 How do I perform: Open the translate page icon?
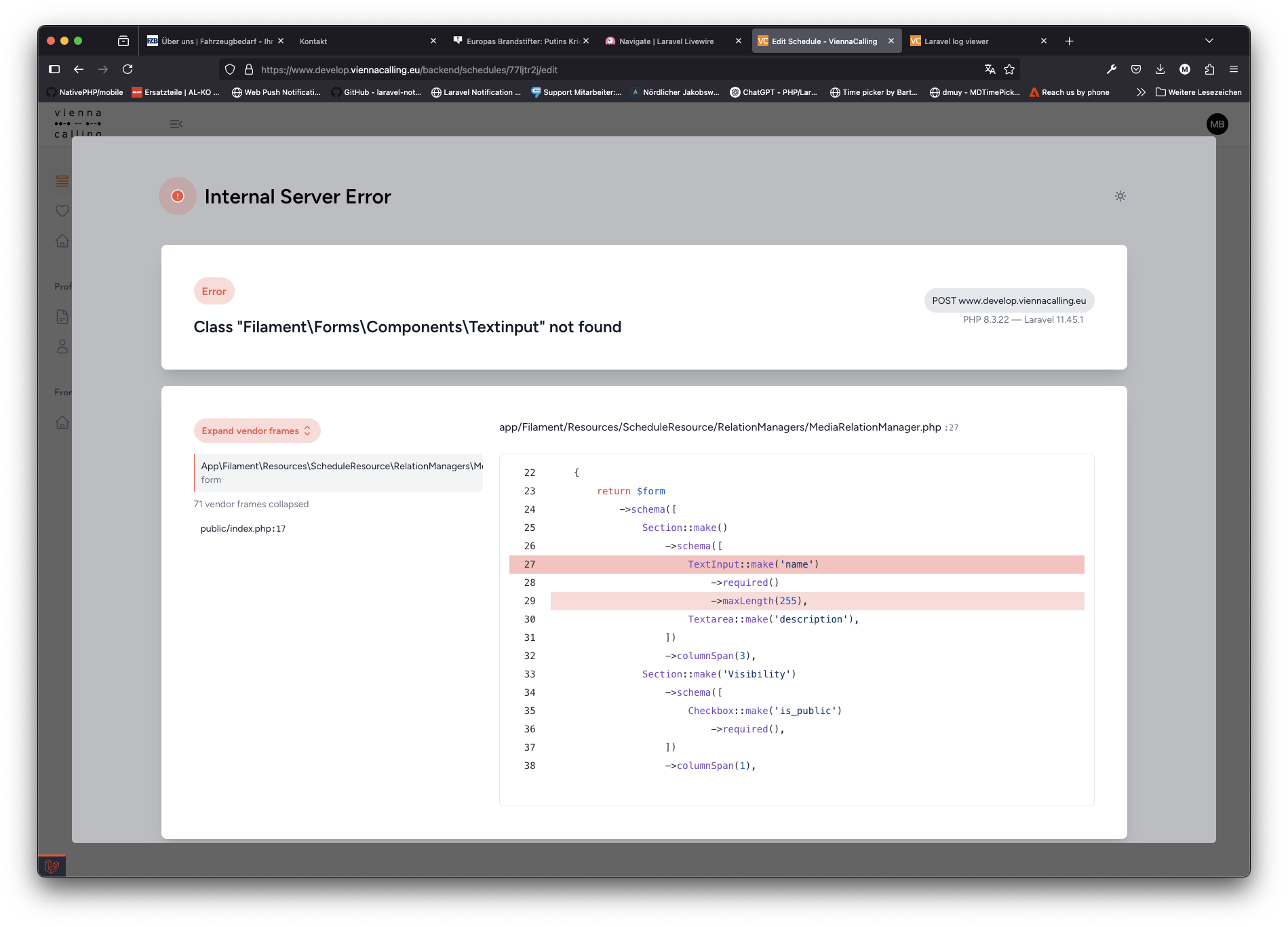tap(990, 69)
